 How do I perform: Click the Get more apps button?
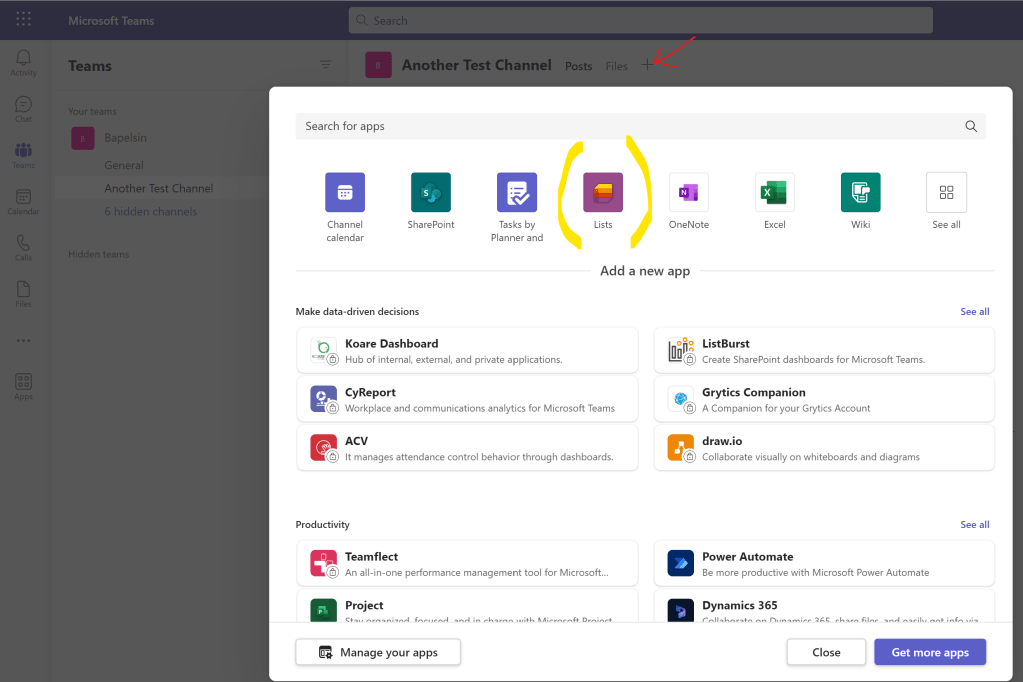point(929,652)
